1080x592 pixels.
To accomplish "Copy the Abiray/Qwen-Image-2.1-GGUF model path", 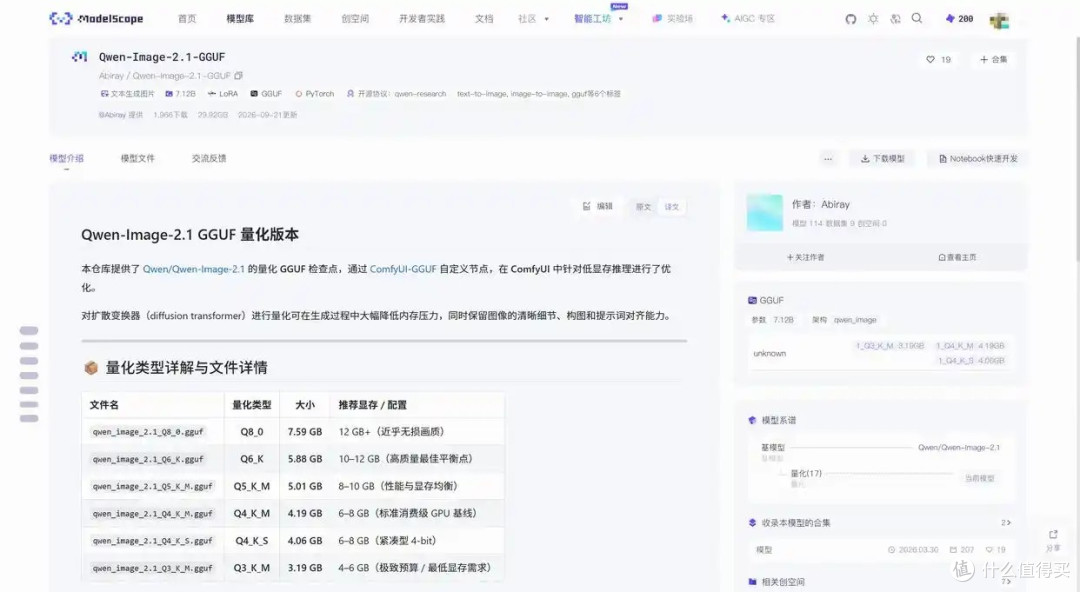I will click(238, 76).
